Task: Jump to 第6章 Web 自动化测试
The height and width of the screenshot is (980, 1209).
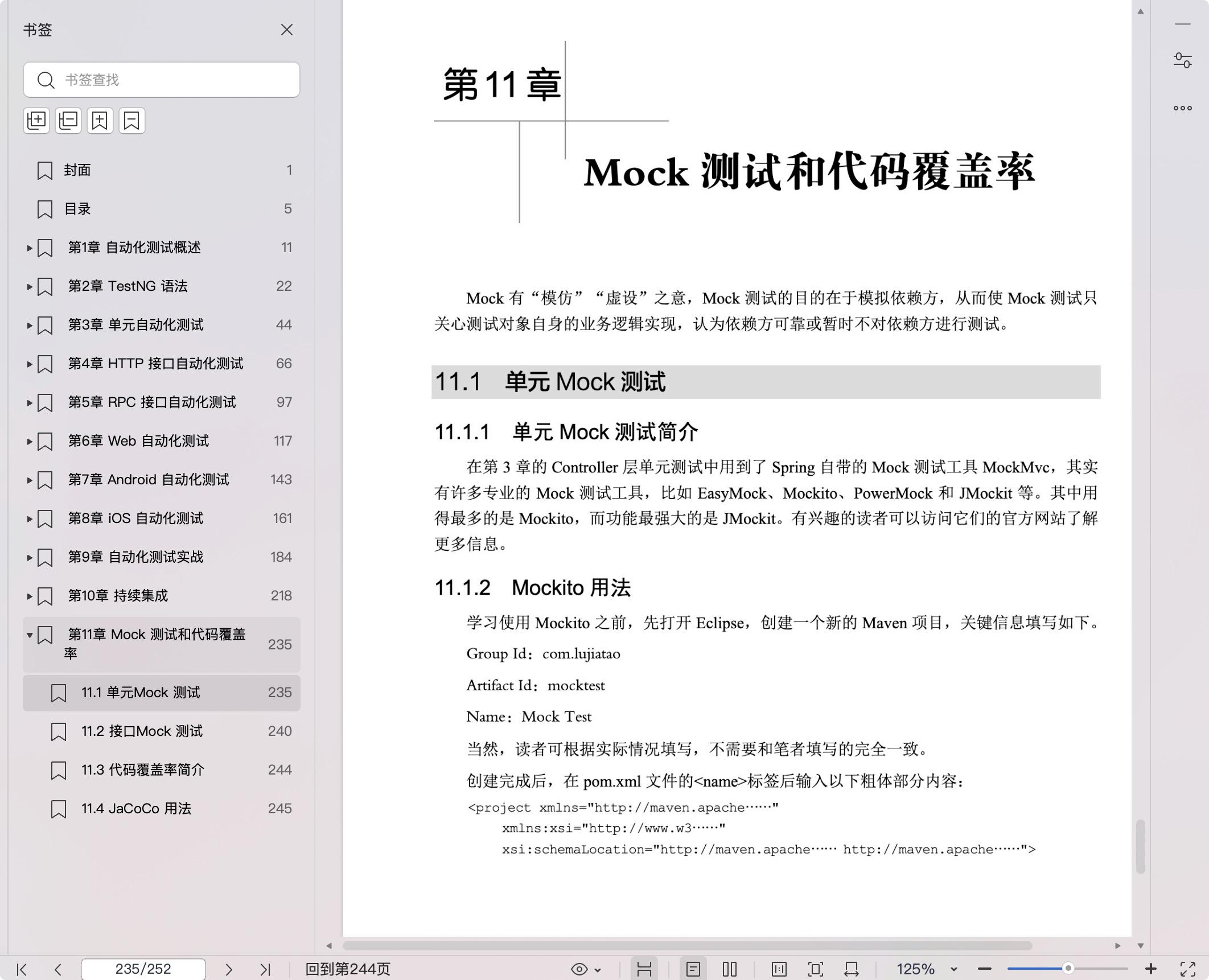Action: pos(138,441)
